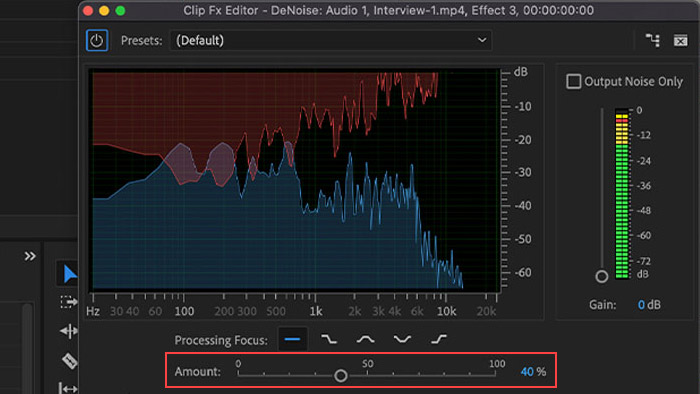Select the Razor tool
Screen dimensions: 700x394
[69, 361]
